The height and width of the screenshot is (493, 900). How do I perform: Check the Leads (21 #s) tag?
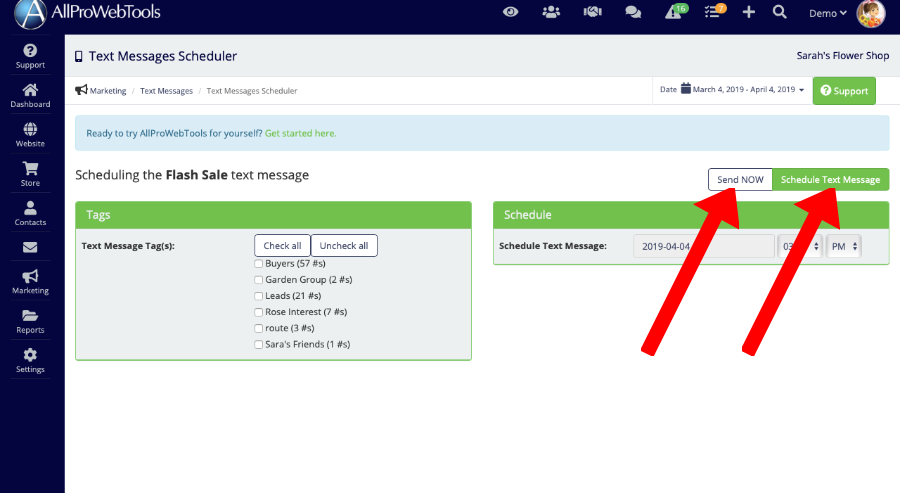pyautogui.click(x=258, y=296)
